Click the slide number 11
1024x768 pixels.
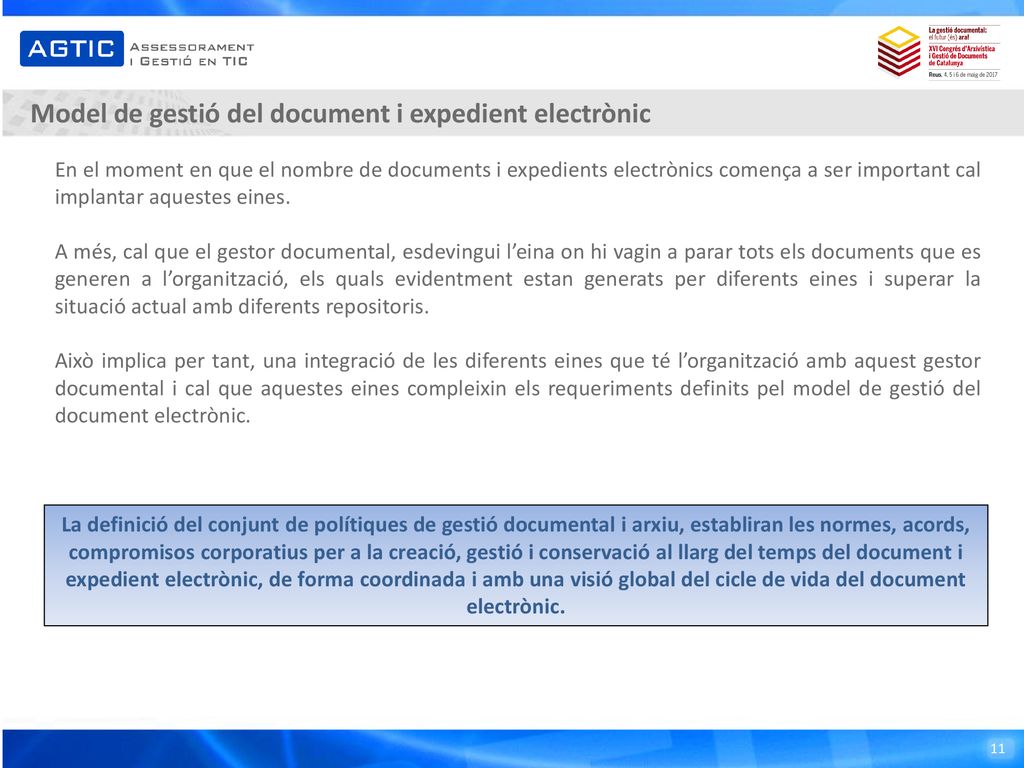pyautogui.click(x=997, y=748)
